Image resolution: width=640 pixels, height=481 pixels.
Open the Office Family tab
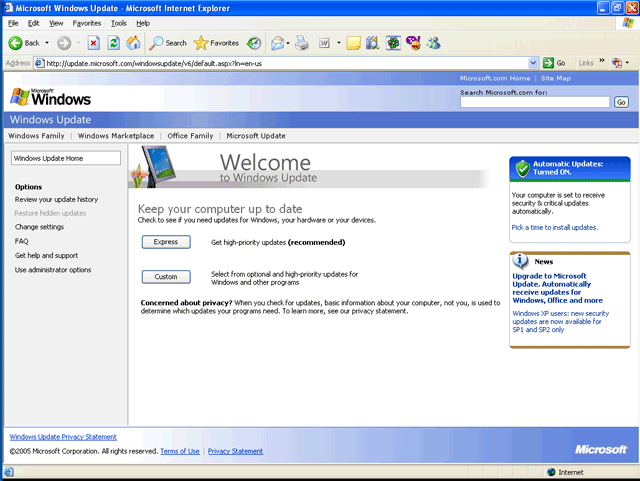190,136
